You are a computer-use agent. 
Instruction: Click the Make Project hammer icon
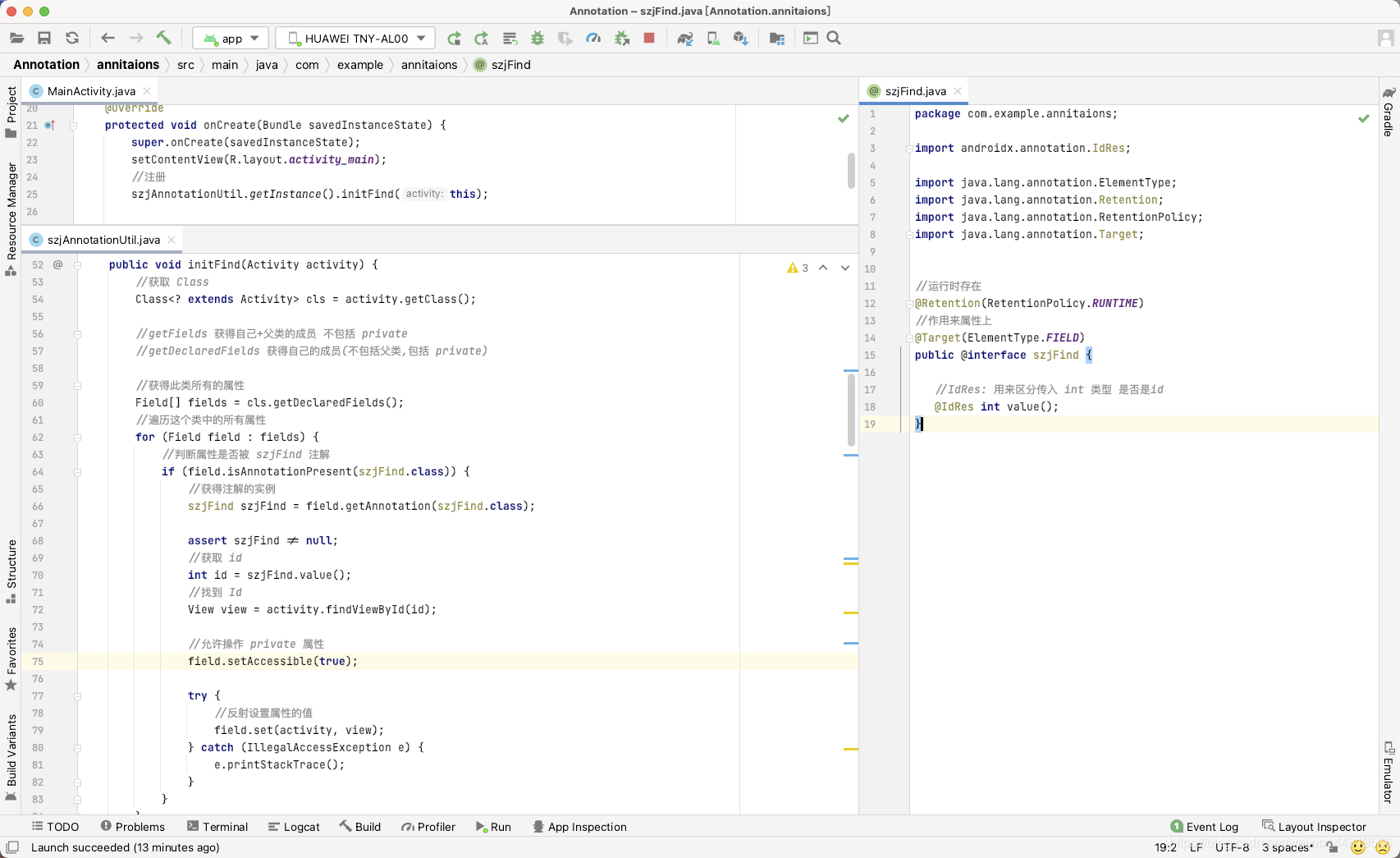(163, 38)
